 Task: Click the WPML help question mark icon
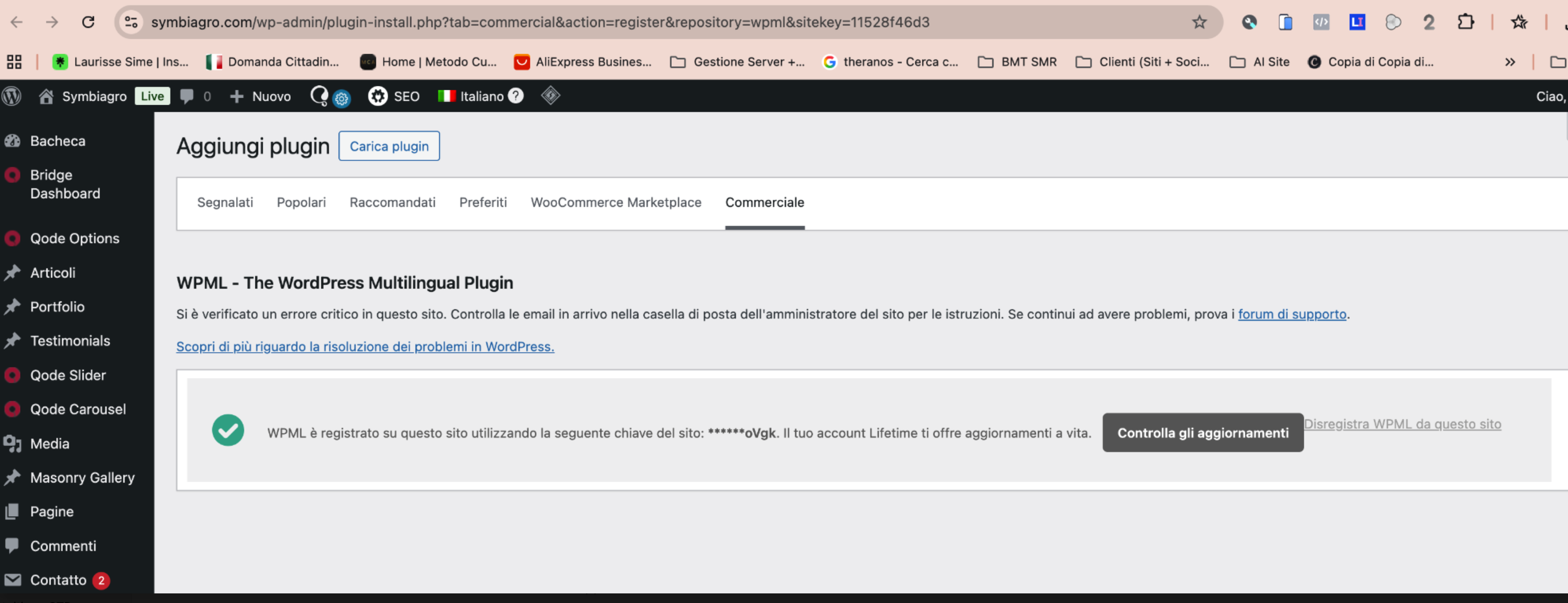[x=516, y=96]
